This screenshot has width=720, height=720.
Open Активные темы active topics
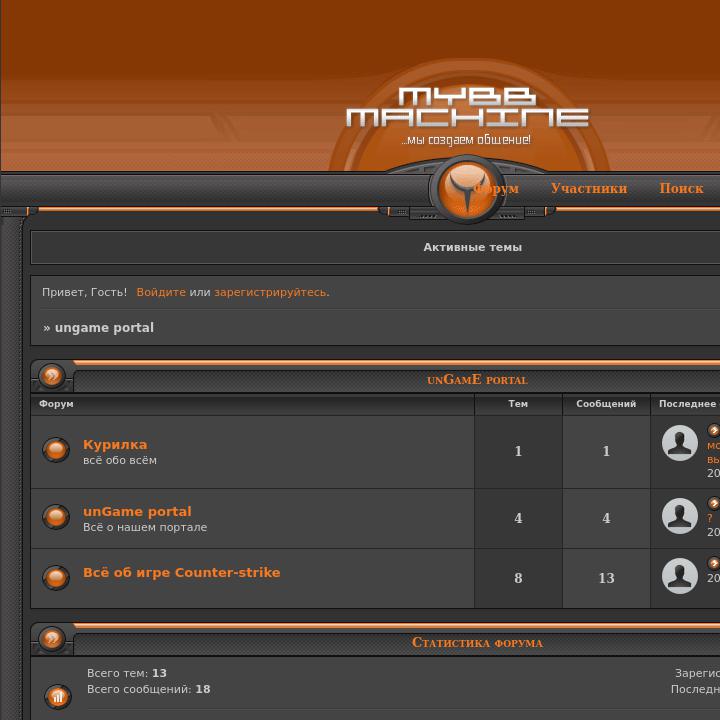click(x=472, y=247)
